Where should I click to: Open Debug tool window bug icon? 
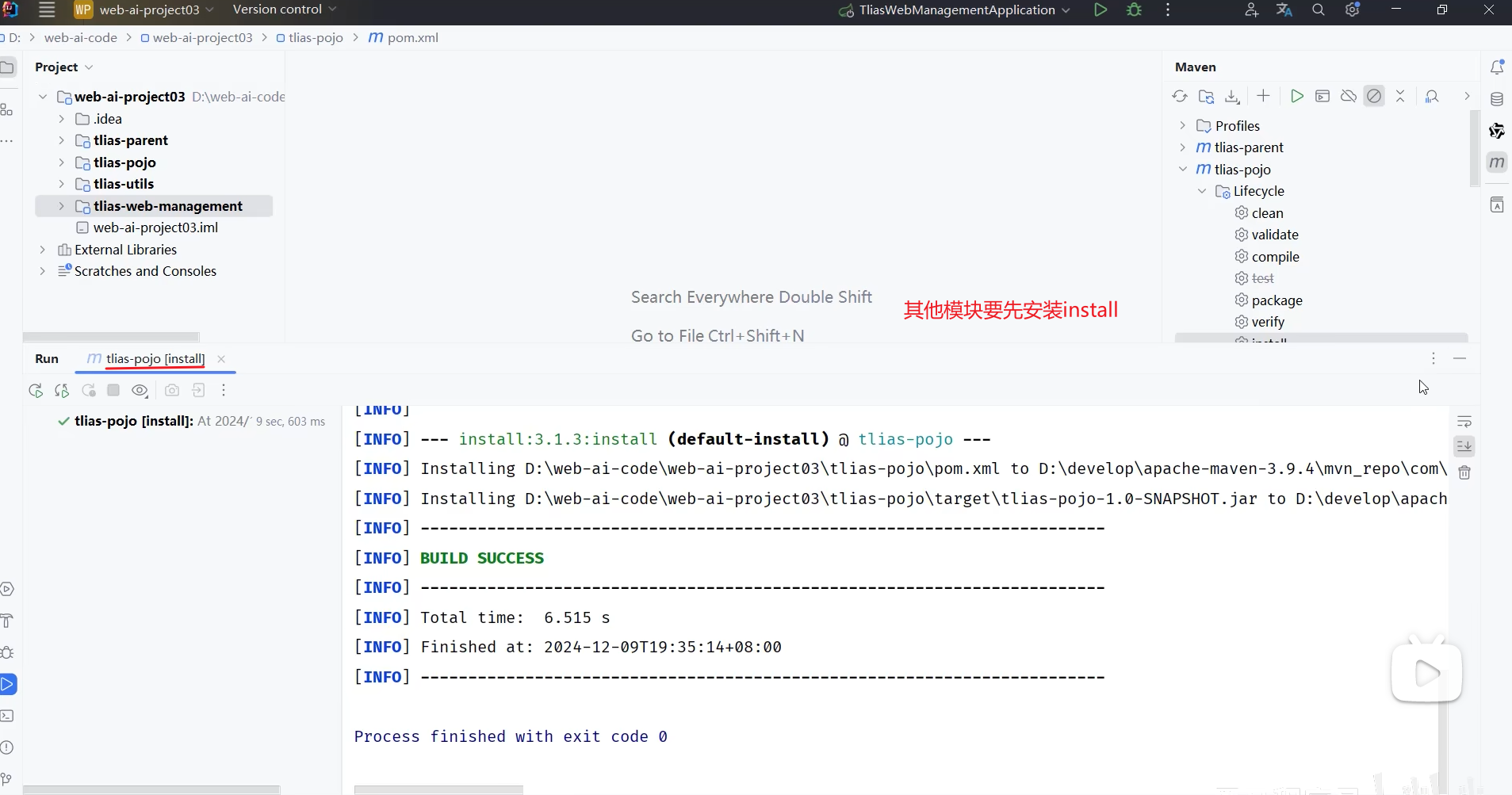[x=7, y=652]
